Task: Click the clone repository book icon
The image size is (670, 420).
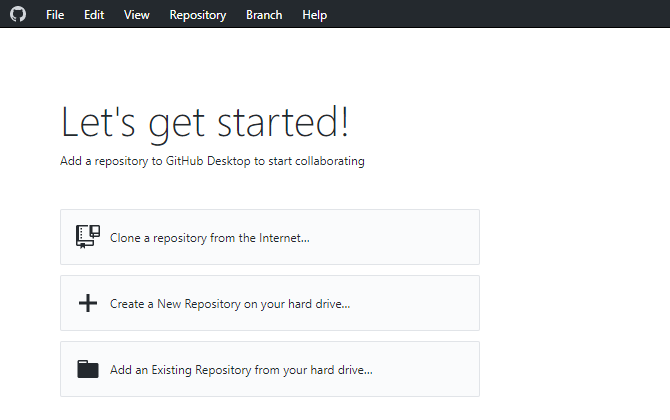Action: click(88, 237)
